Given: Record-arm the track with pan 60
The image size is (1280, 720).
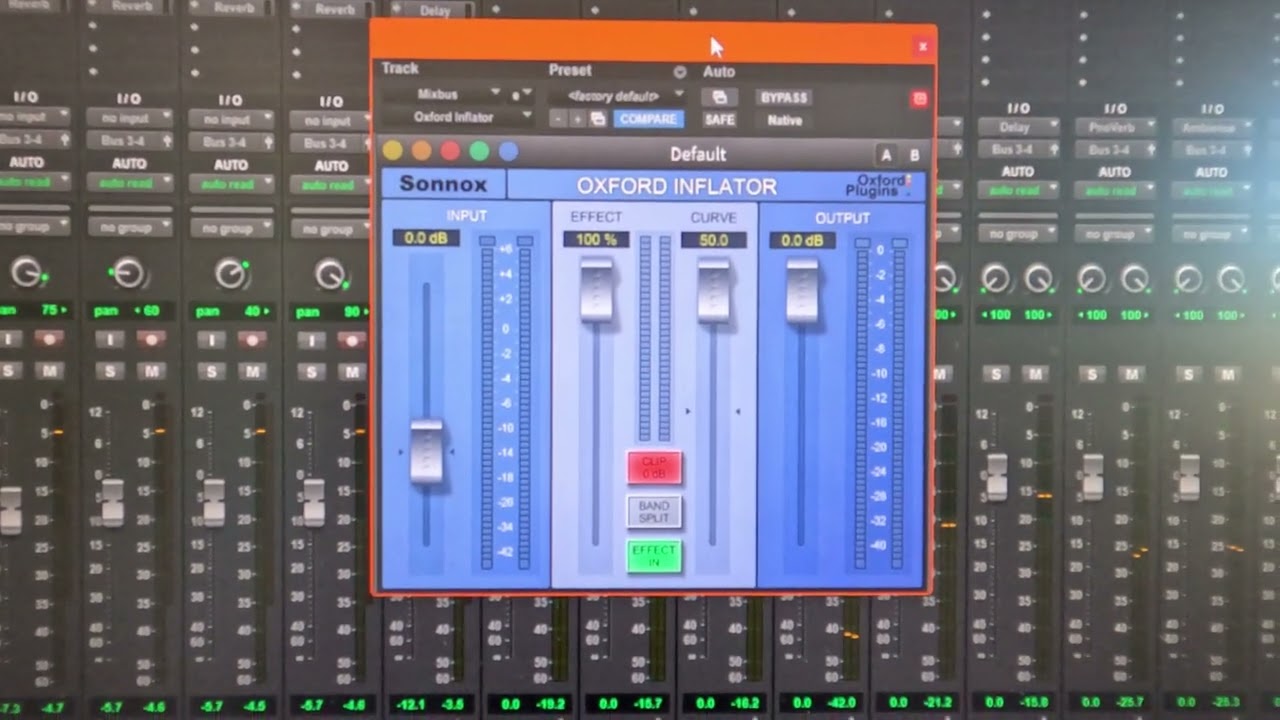Looking at the screenshot, I should click(151, 339).
